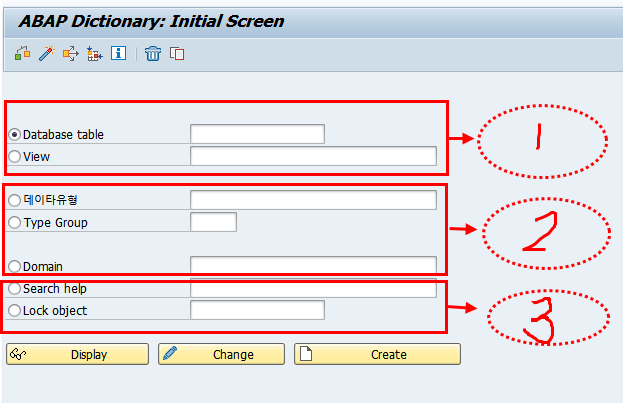Viewport: 623px width, 403px height.
Task: Focus the Lock object input field
Action: pos(257,310)
